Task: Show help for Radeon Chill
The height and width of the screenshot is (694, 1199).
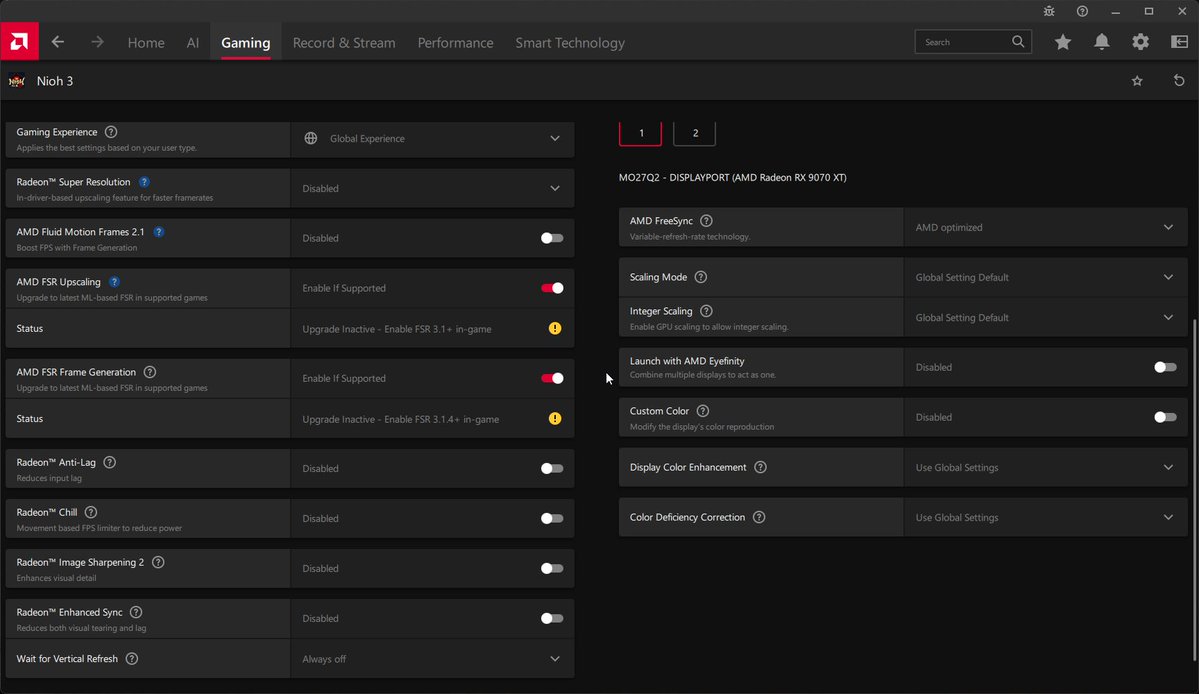Action: tap(91, 512)
